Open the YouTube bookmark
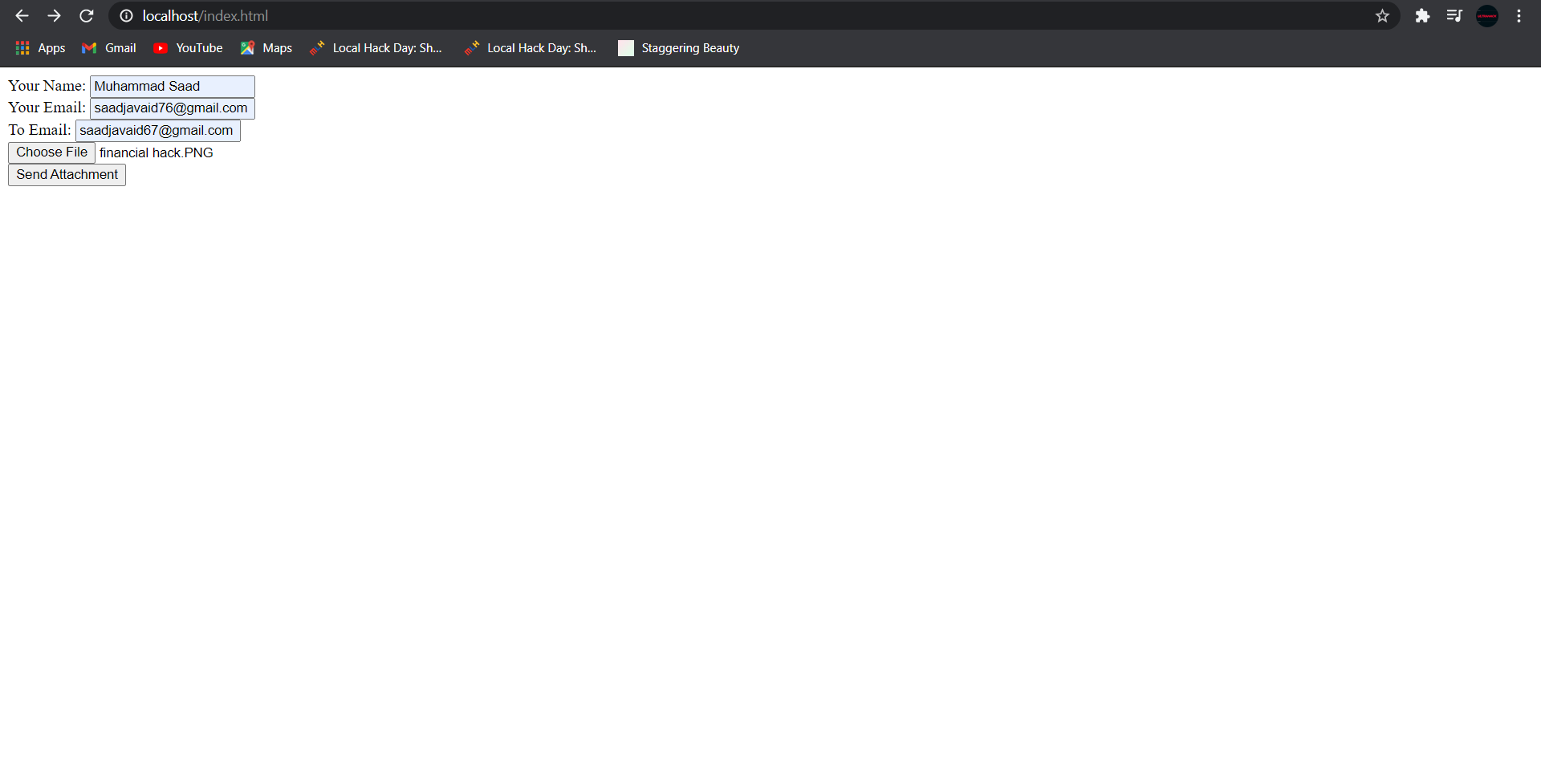1541x784 pixels. pyautogui.click(x=187, y=48)
